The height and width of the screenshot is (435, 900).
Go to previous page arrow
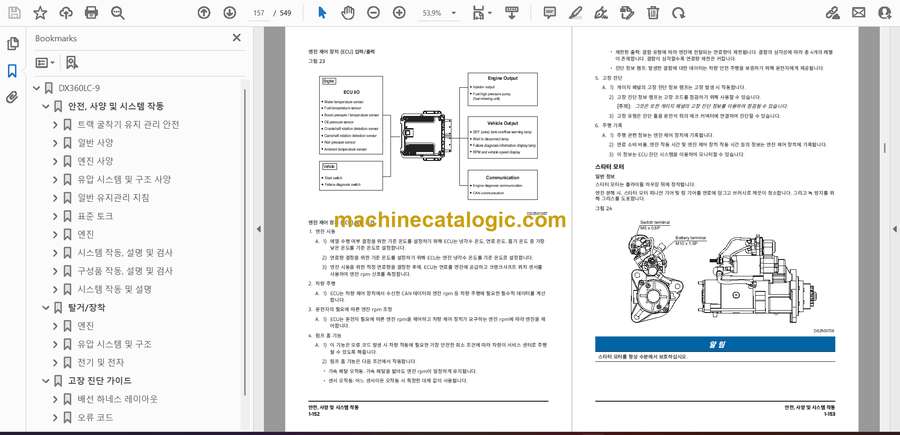click(x=204, y=13)
